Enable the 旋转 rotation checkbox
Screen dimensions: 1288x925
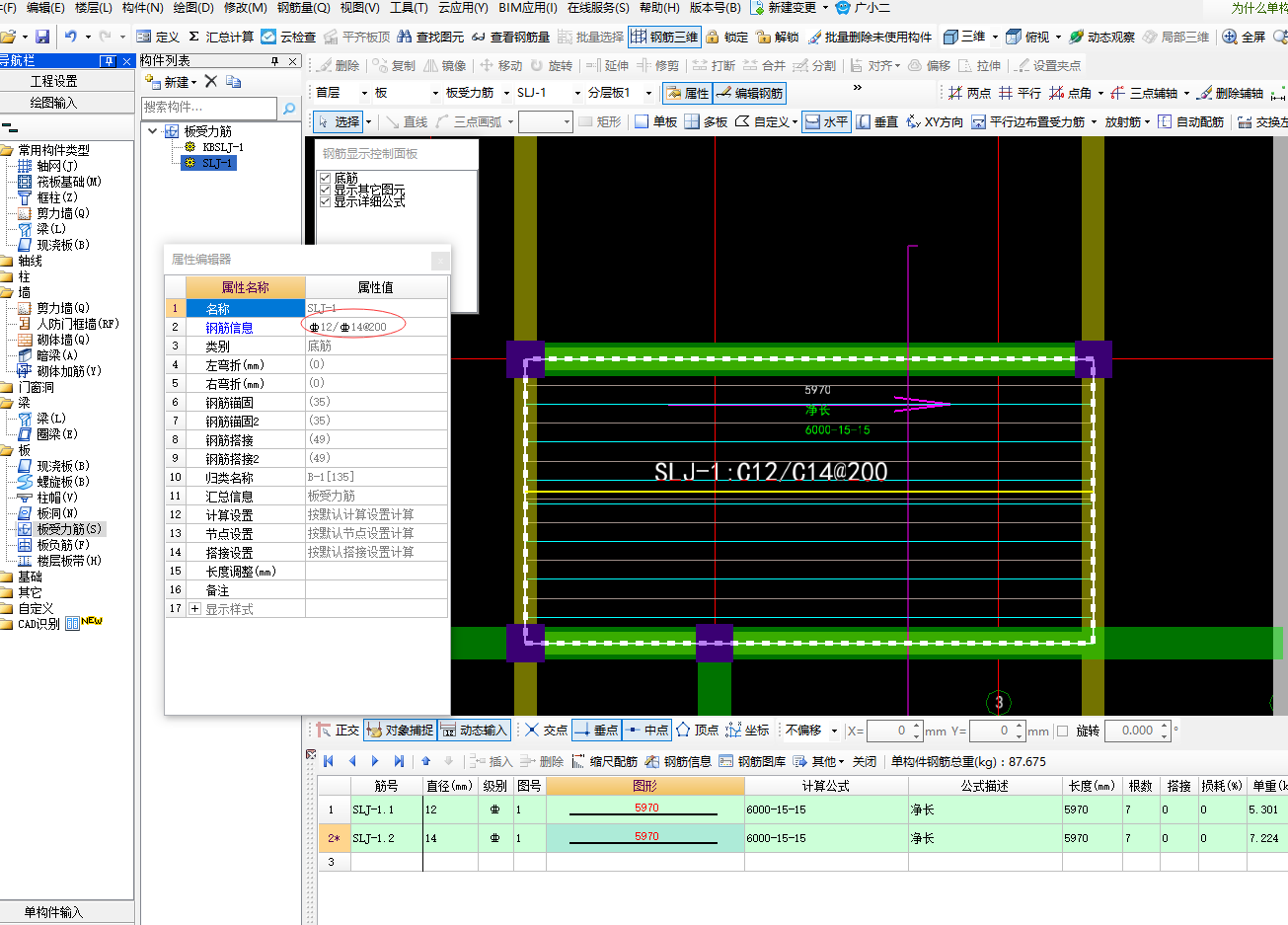point(1062,732)
